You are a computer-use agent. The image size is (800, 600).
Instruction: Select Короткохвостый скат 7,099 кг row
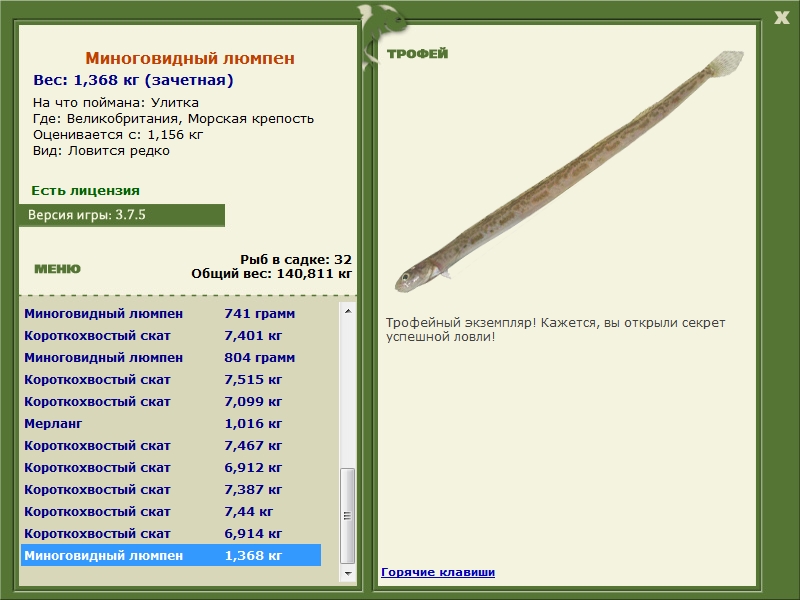171,402
